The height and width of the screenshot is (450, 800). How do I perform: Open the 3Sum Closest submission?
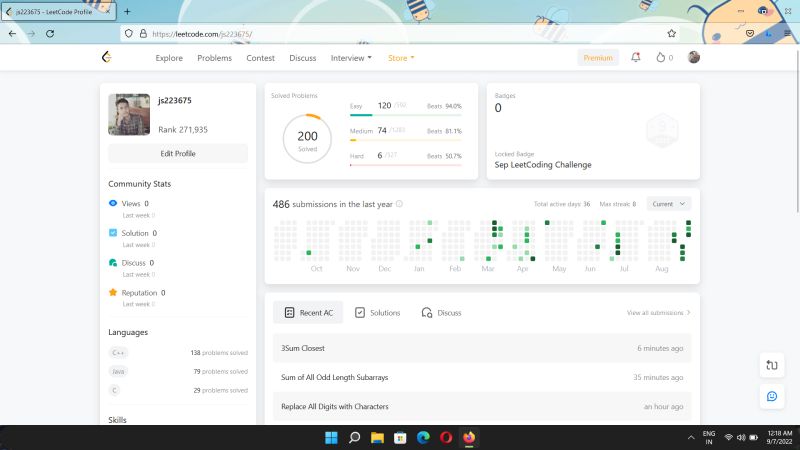(482, 348)
